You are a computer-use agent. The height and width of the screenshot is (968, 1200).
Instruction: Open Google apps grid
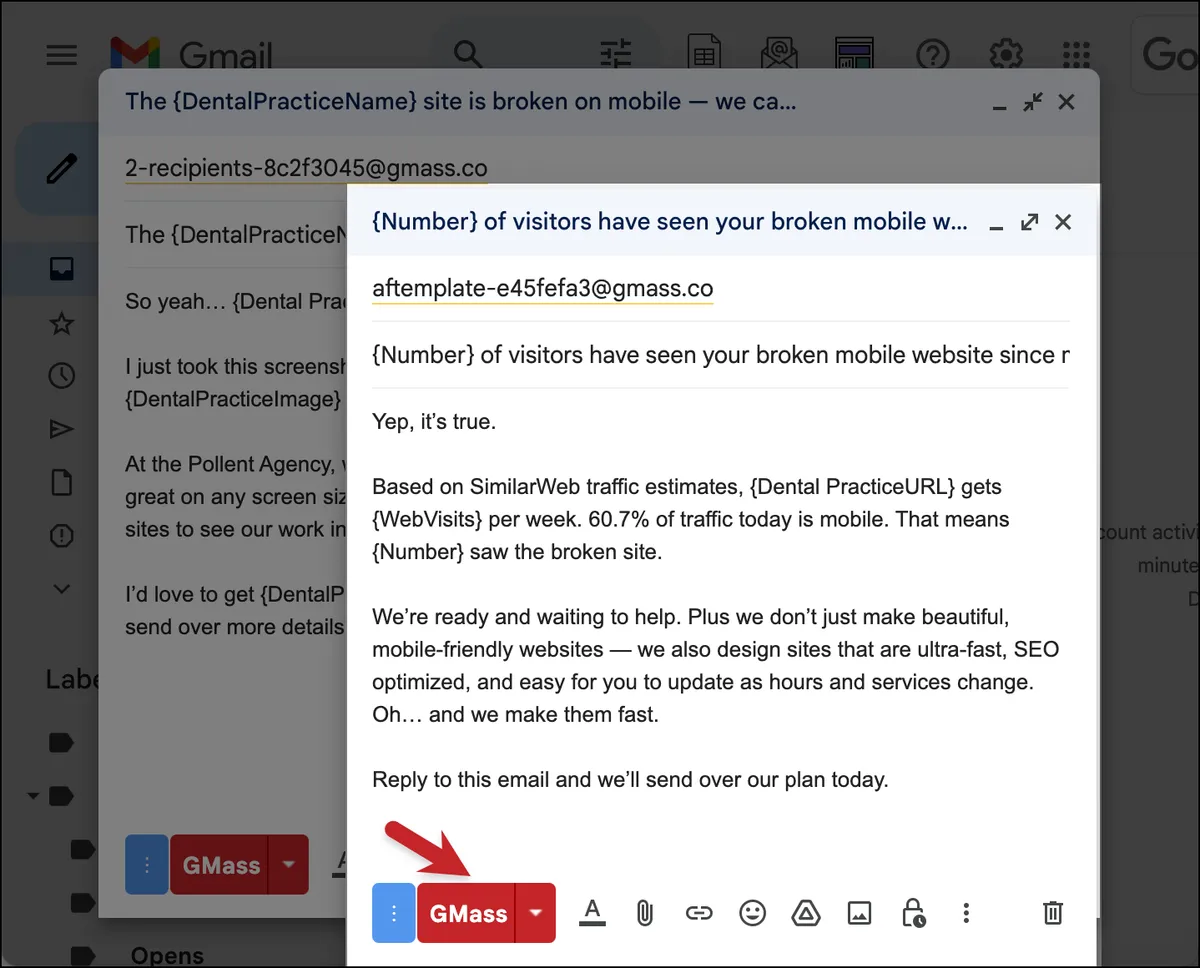click(x=1076, y=54)
